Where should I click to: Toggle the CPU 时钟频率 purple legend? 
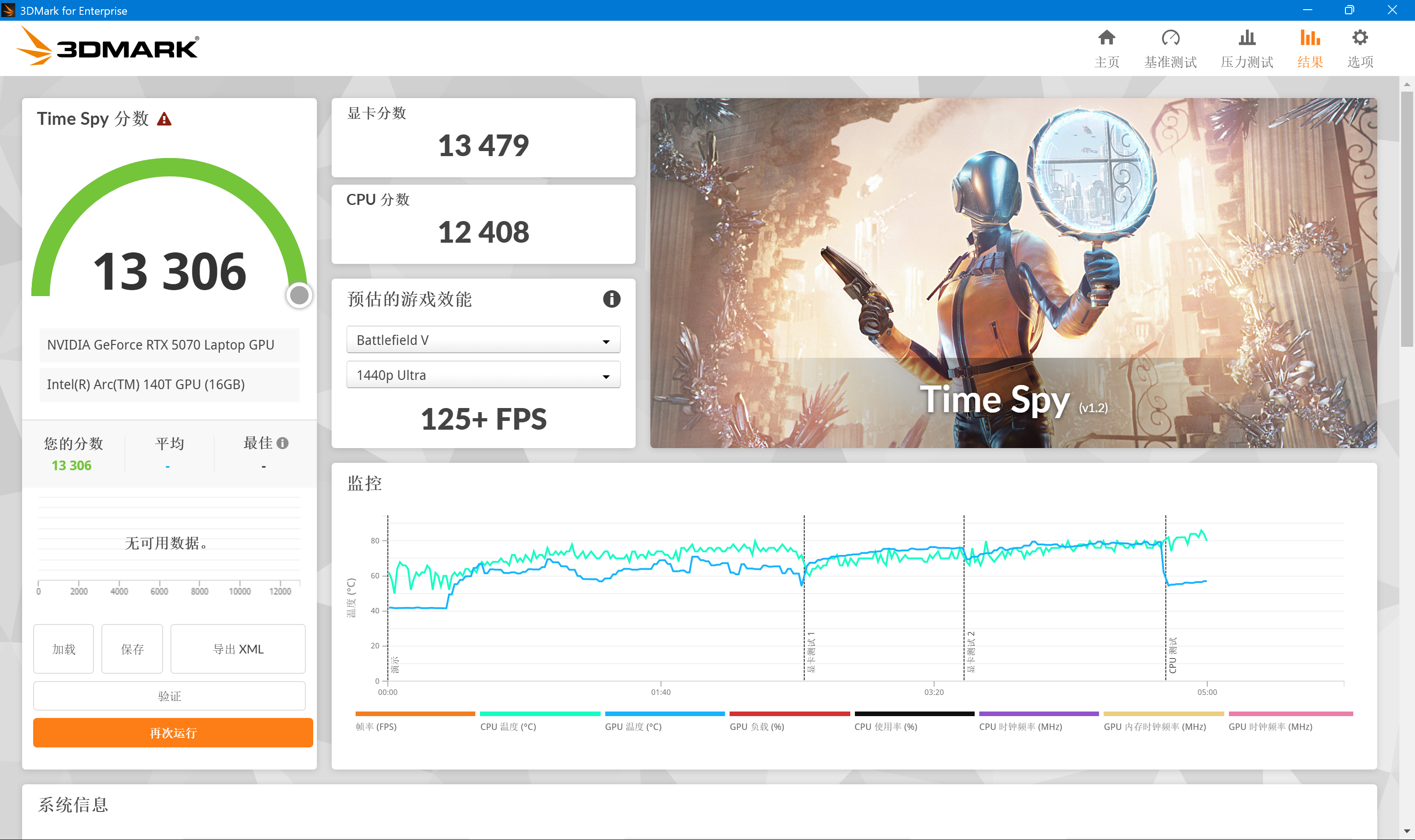[1039, 721]
